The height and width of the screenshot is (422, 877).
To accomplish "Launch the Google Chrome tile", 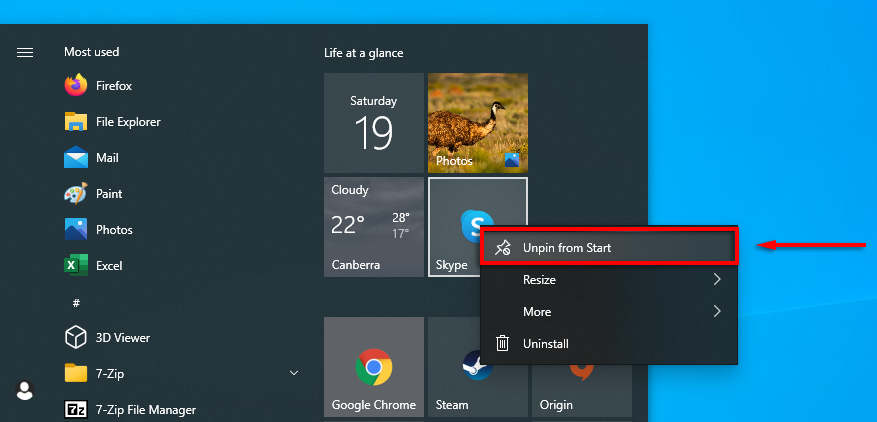I will 374,367.
